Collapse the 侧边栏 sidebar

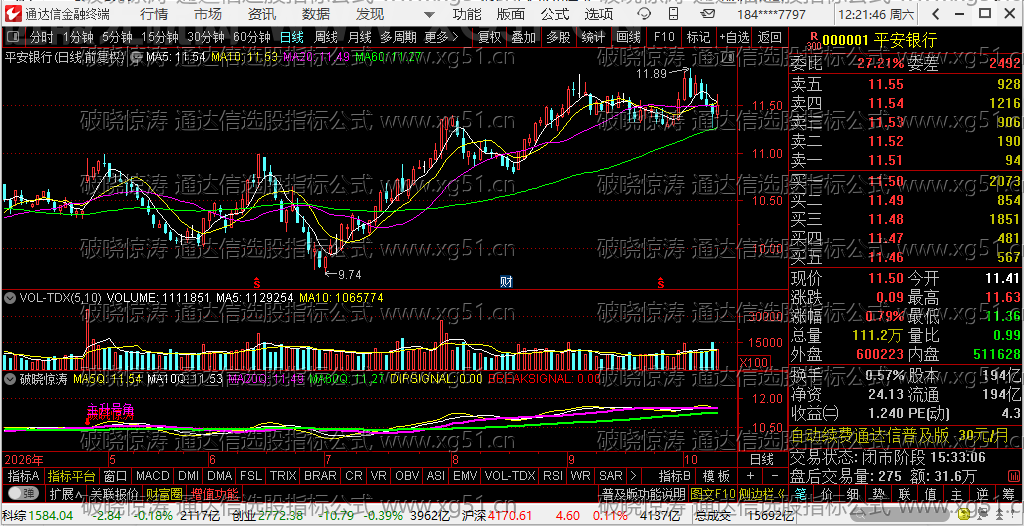coord(763,493)
